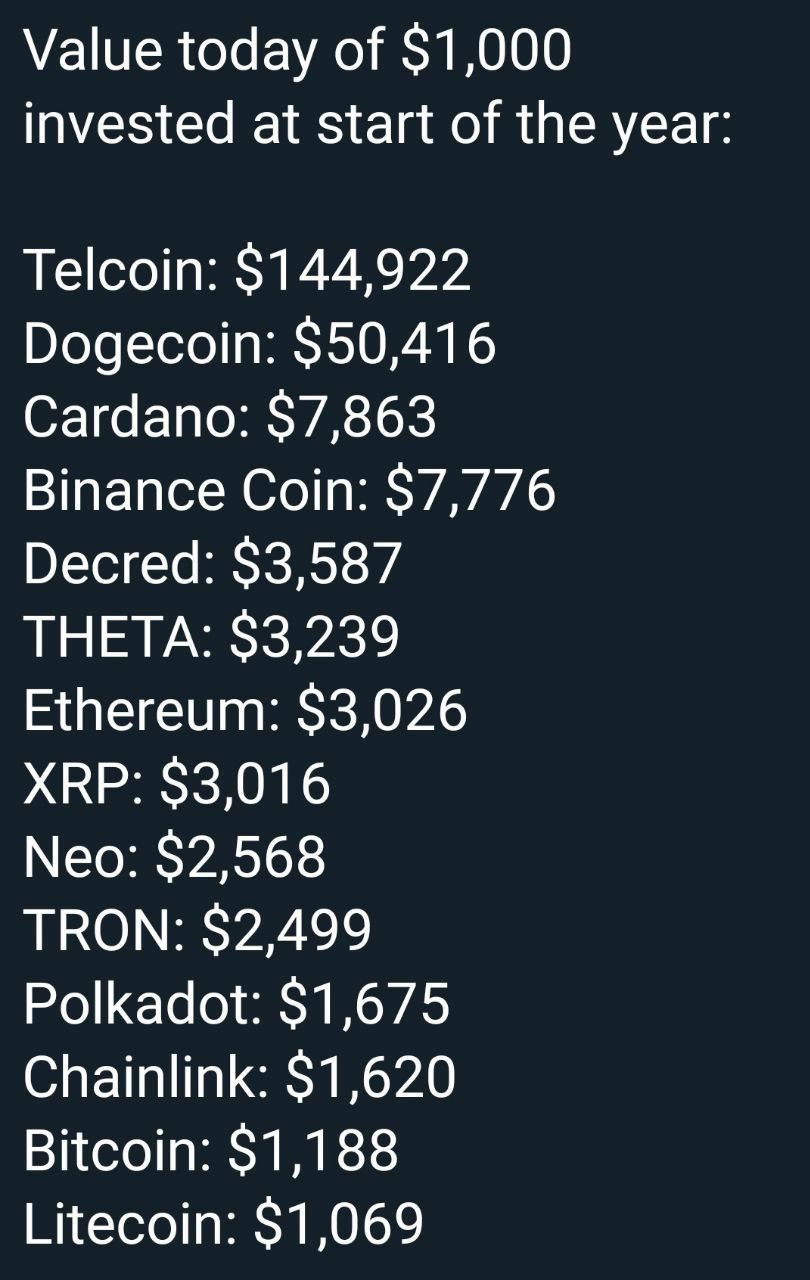Viewport: 810px width, 1280px height.
Task: Click the '$50,416' amount
Action: 395,345
